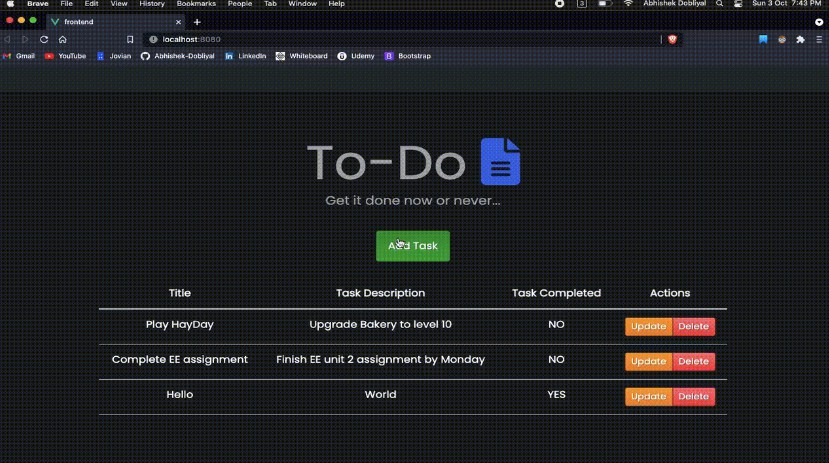Update the Play HayDay task
Viewport: 829px width, 463px height.
tap(648, 326)
